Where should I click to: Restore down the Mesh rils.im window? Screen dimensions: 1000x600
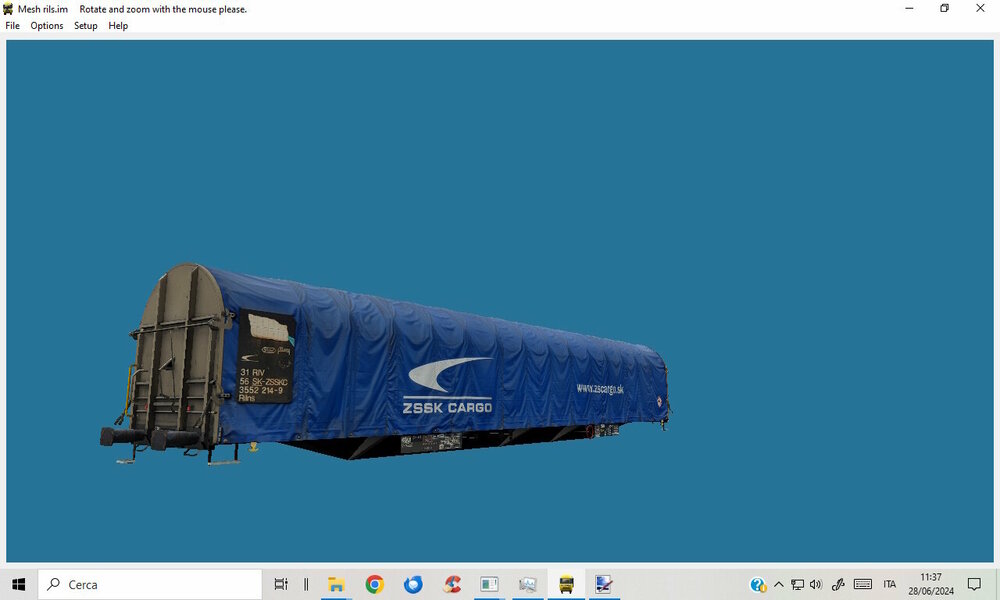(945, 8)
